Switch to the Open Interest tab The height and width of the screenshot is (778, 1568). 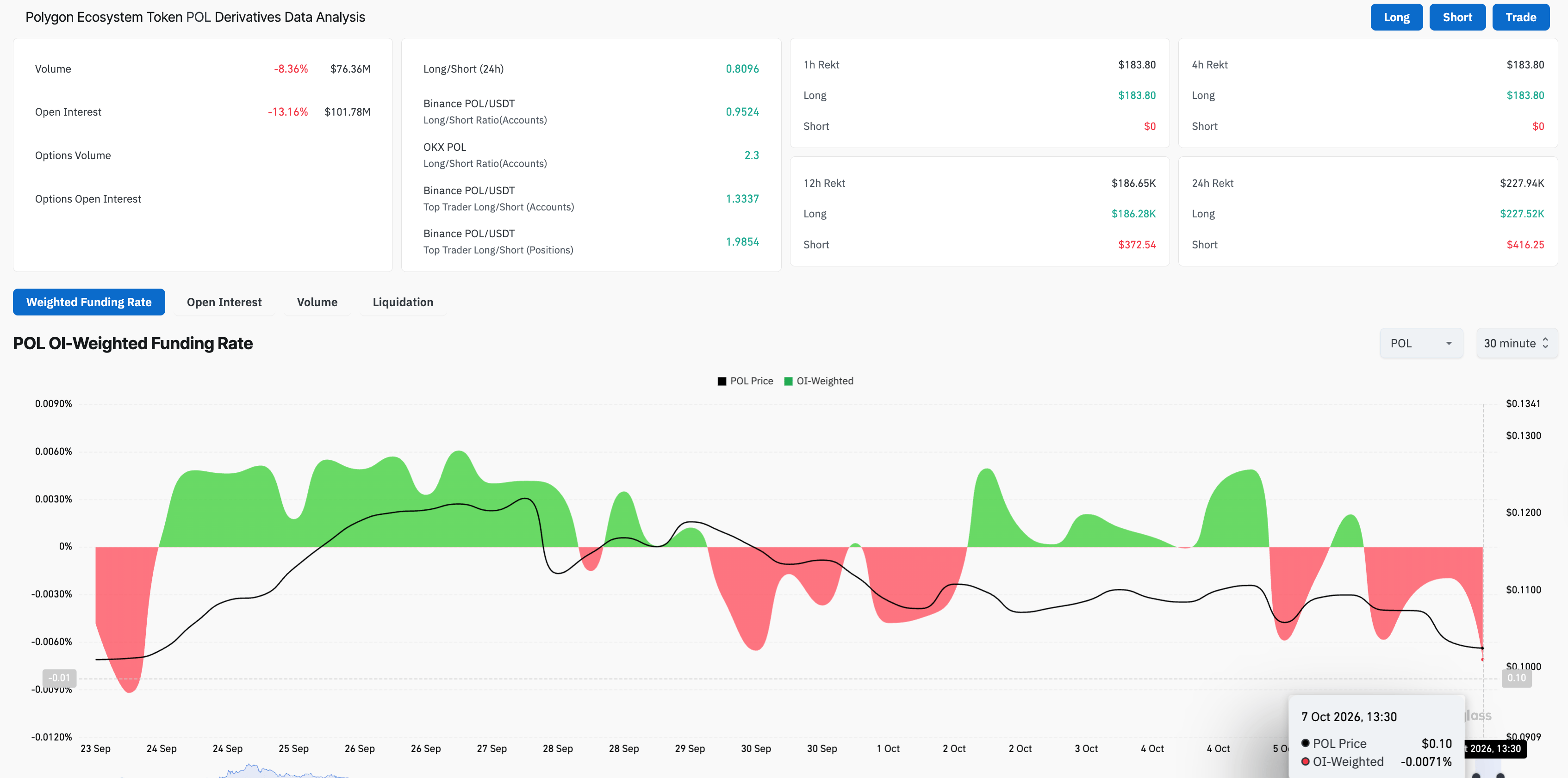tap(224, 303)
